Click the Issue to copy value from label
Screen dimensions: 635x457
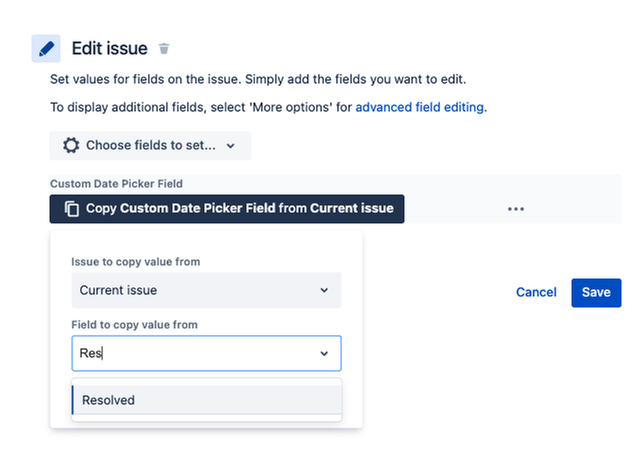point(136,262)
